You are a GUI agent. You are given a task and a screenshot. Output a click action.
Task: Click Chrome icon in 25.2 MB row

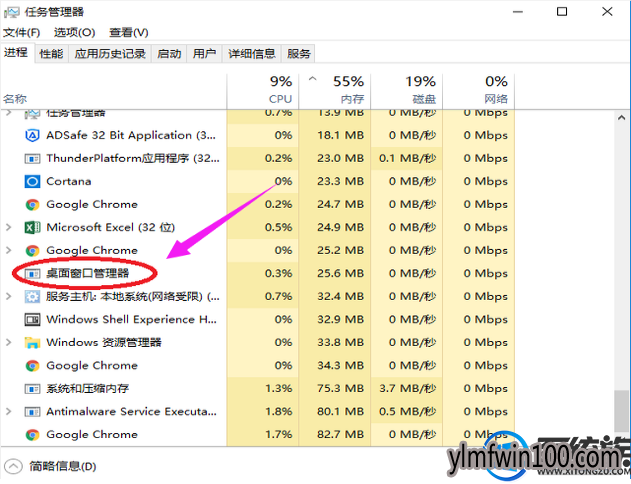point(32,251)
